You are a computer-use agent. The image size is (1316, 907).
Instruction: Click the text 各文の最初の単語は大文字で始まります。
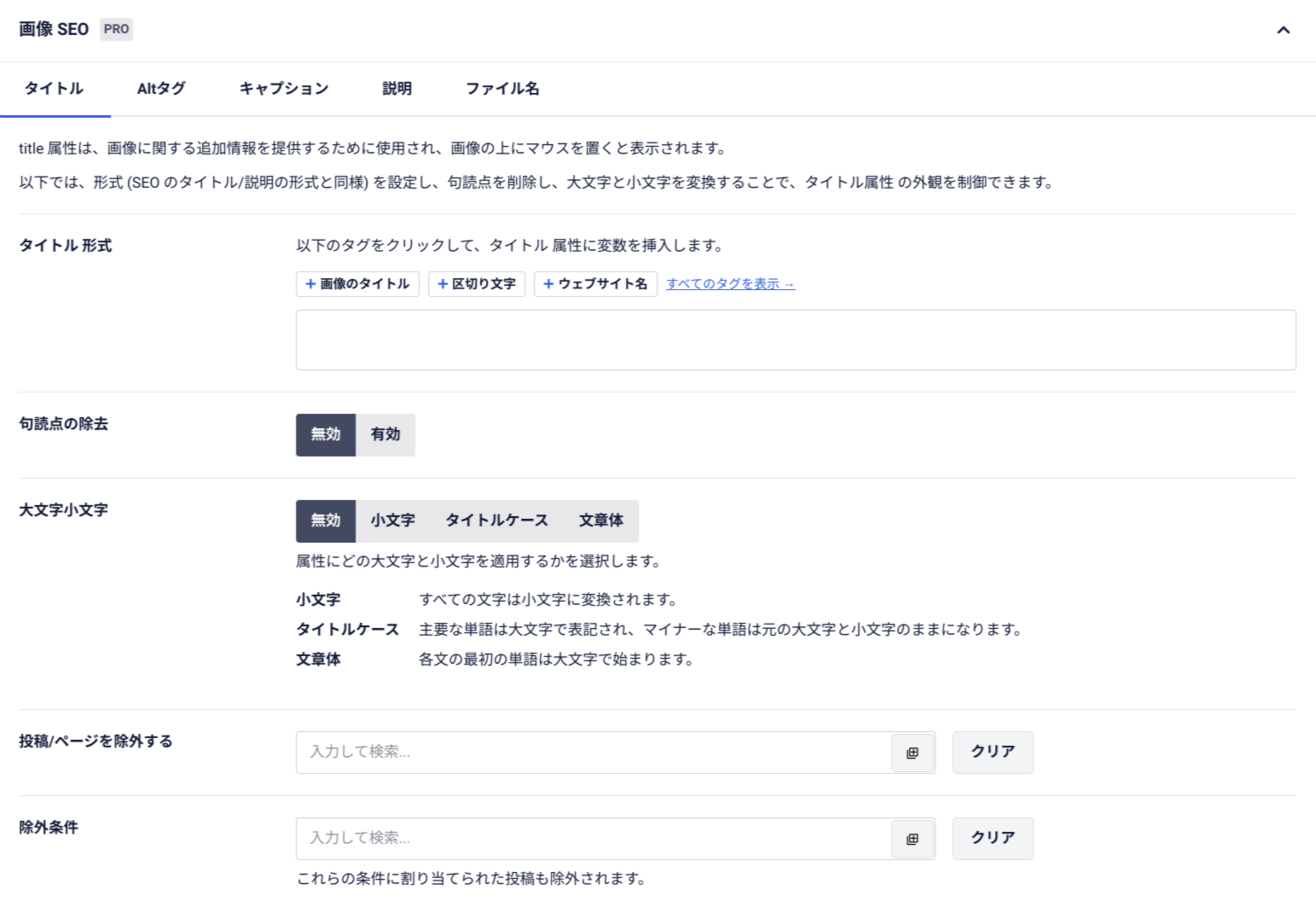[556, 660]
